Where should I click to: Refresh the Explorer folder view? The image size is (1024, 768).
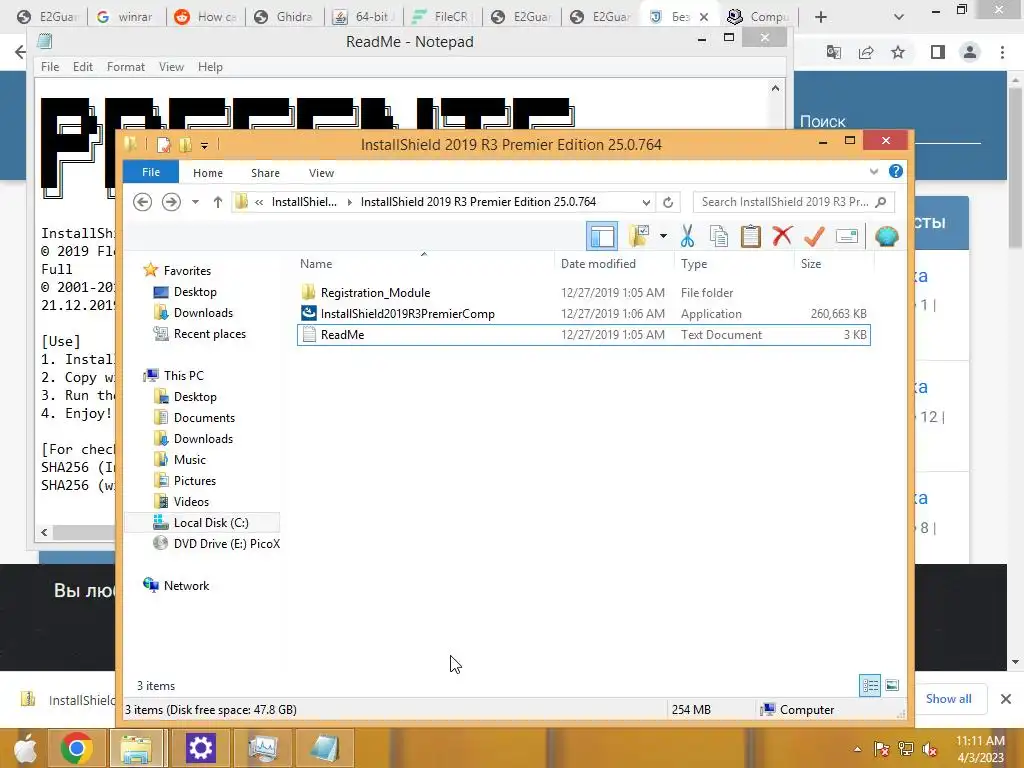tap(668, 202)
